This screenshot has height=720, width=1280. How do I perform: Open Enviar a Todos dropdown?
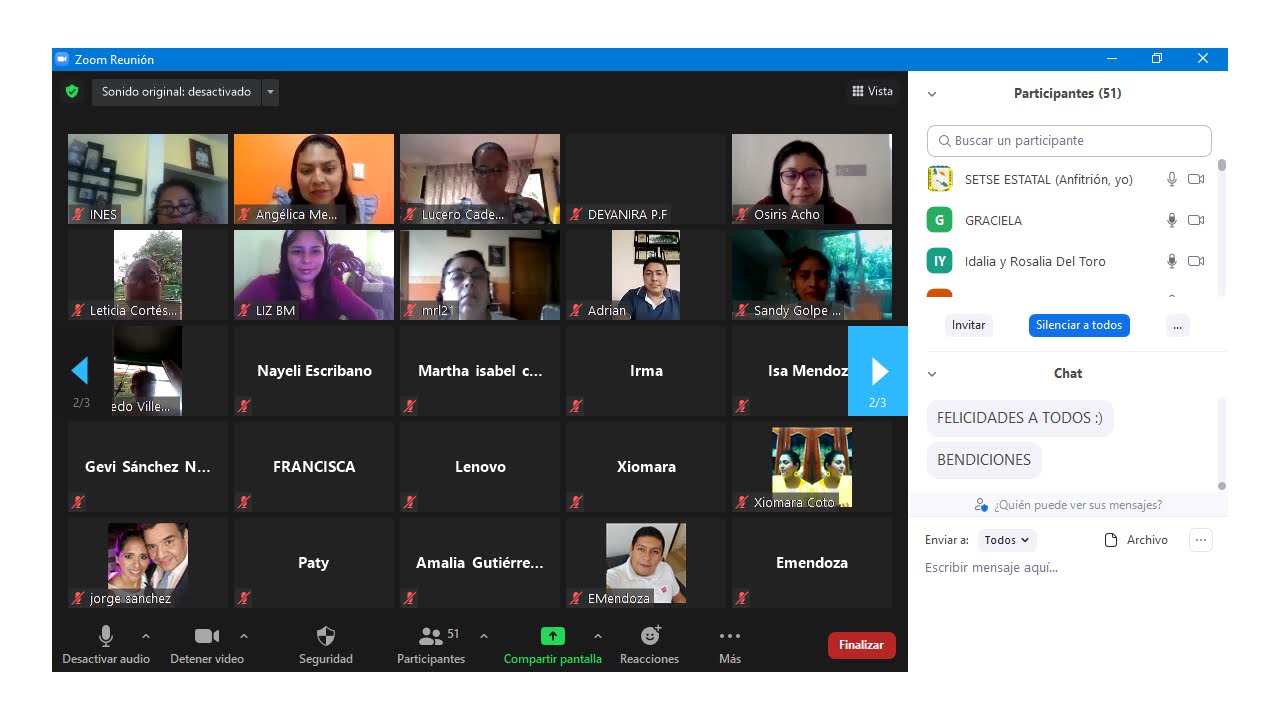click(1007, 540)
